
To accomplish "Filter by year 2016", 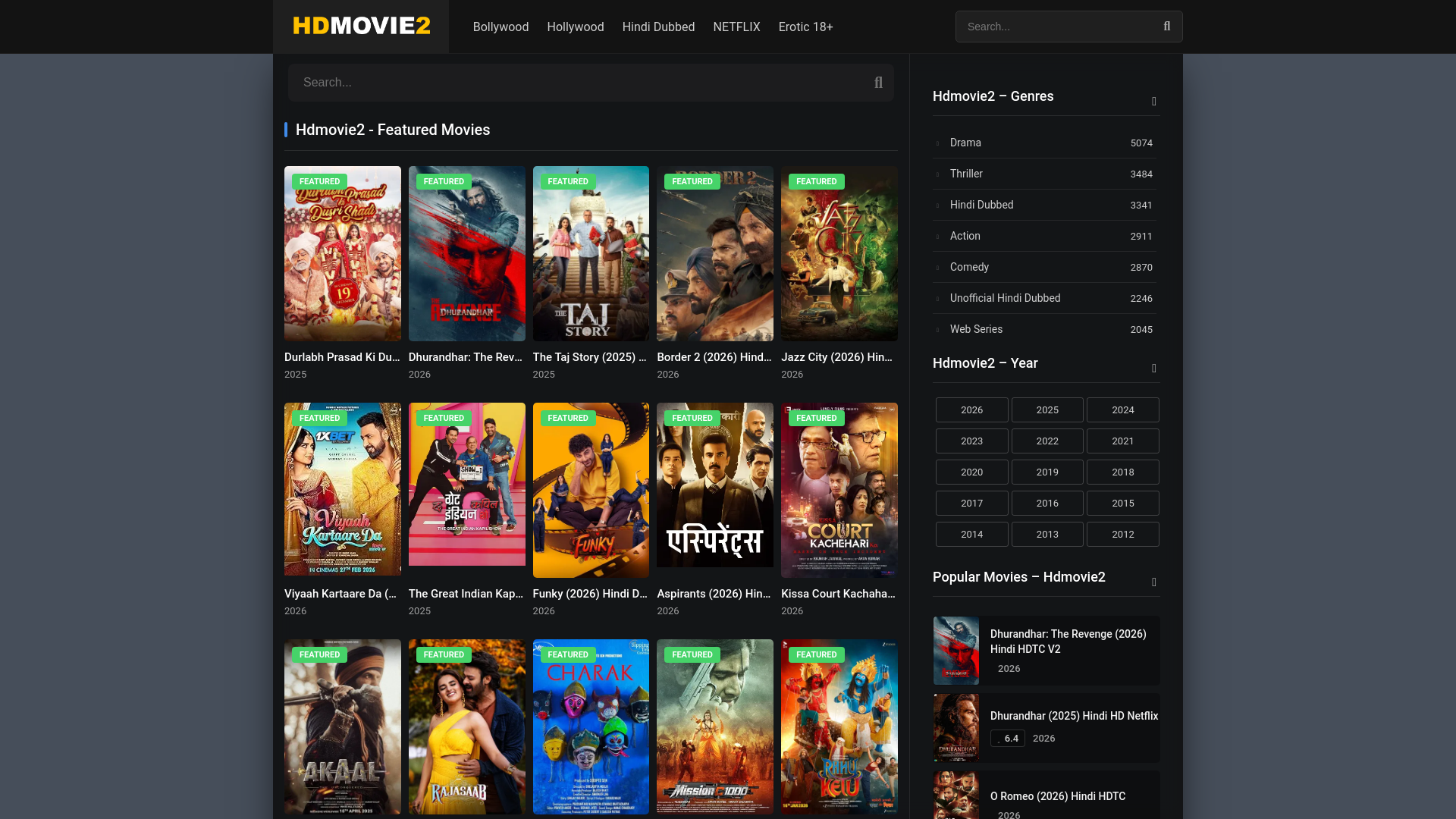I will pos(1047,504).
